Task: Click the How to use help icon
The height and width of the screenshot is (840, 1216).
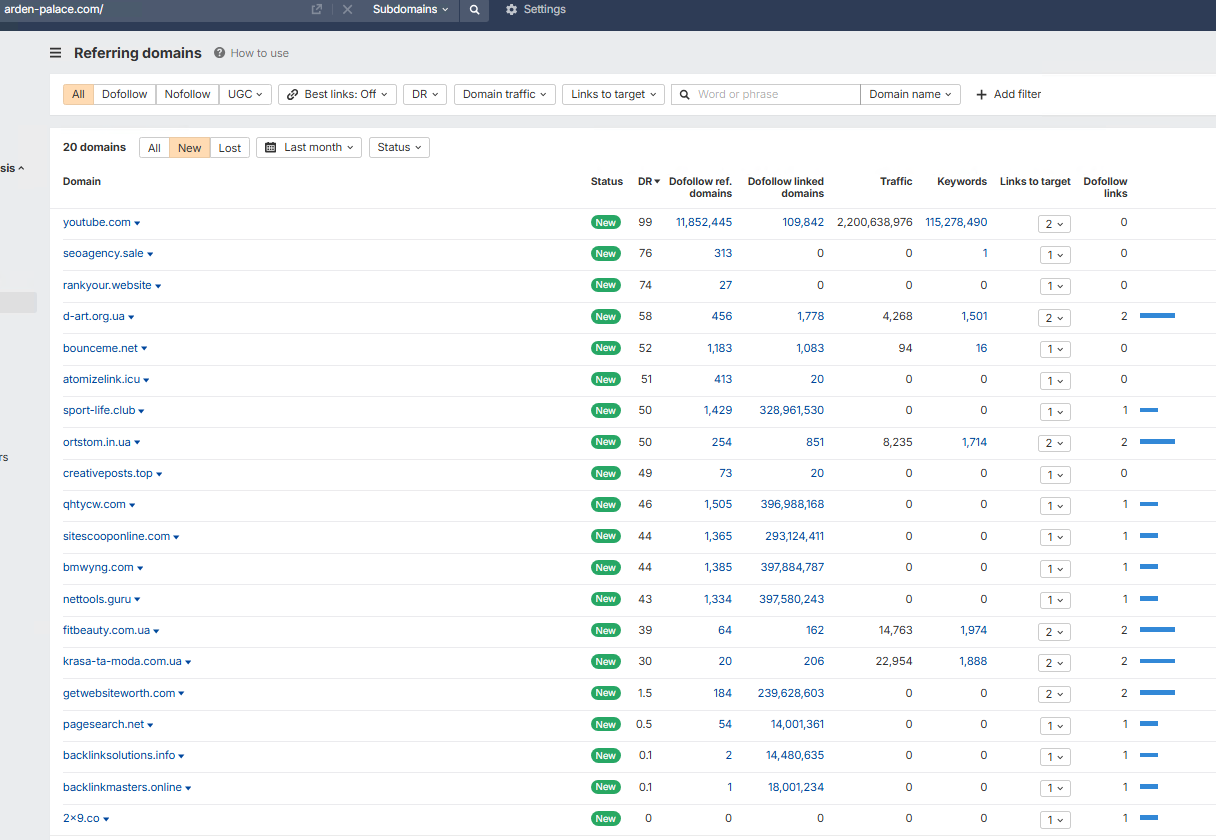Action: pyautogui.click(x=219, y=53)
